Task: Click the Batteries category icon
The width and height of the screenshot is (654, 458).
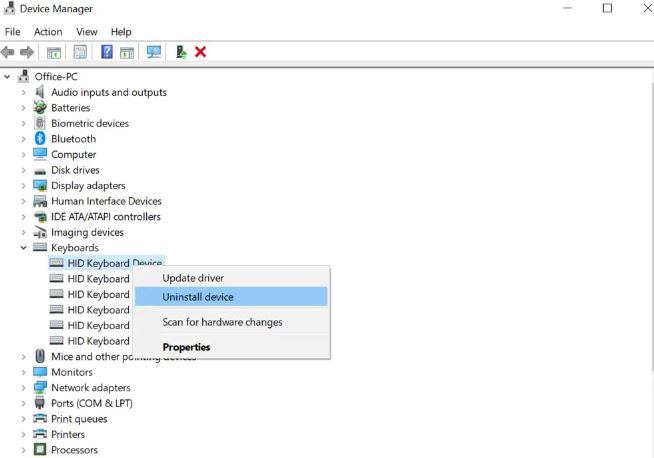Action: (x=40, y=108)
